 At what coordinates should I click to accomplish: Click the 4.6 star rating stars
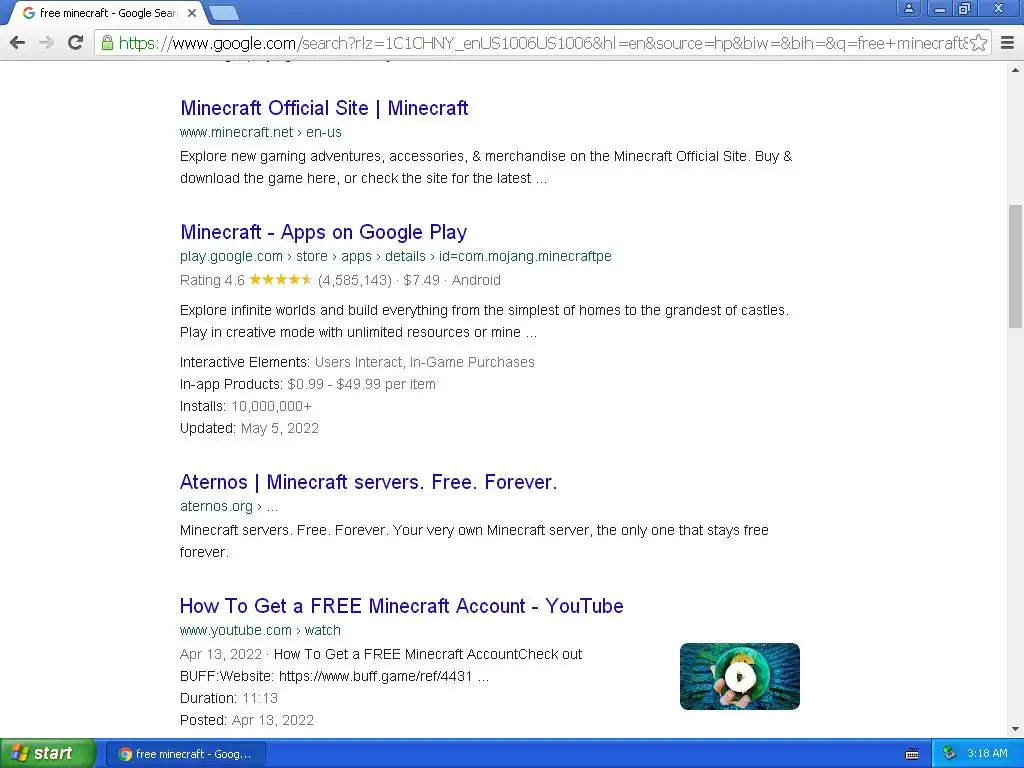[280, 280]
